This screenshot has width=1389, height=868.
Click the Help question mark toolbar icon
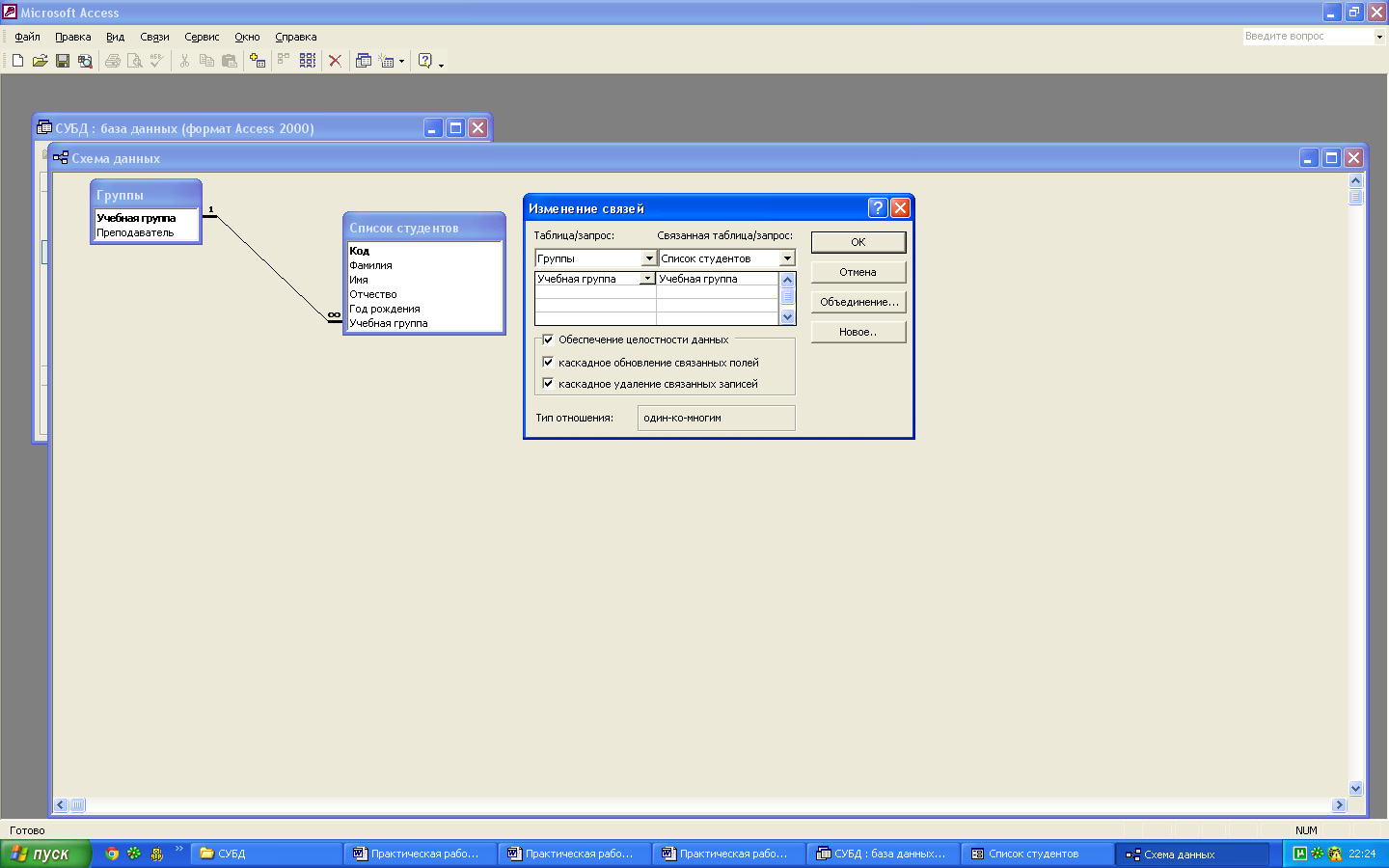(425, 61)
